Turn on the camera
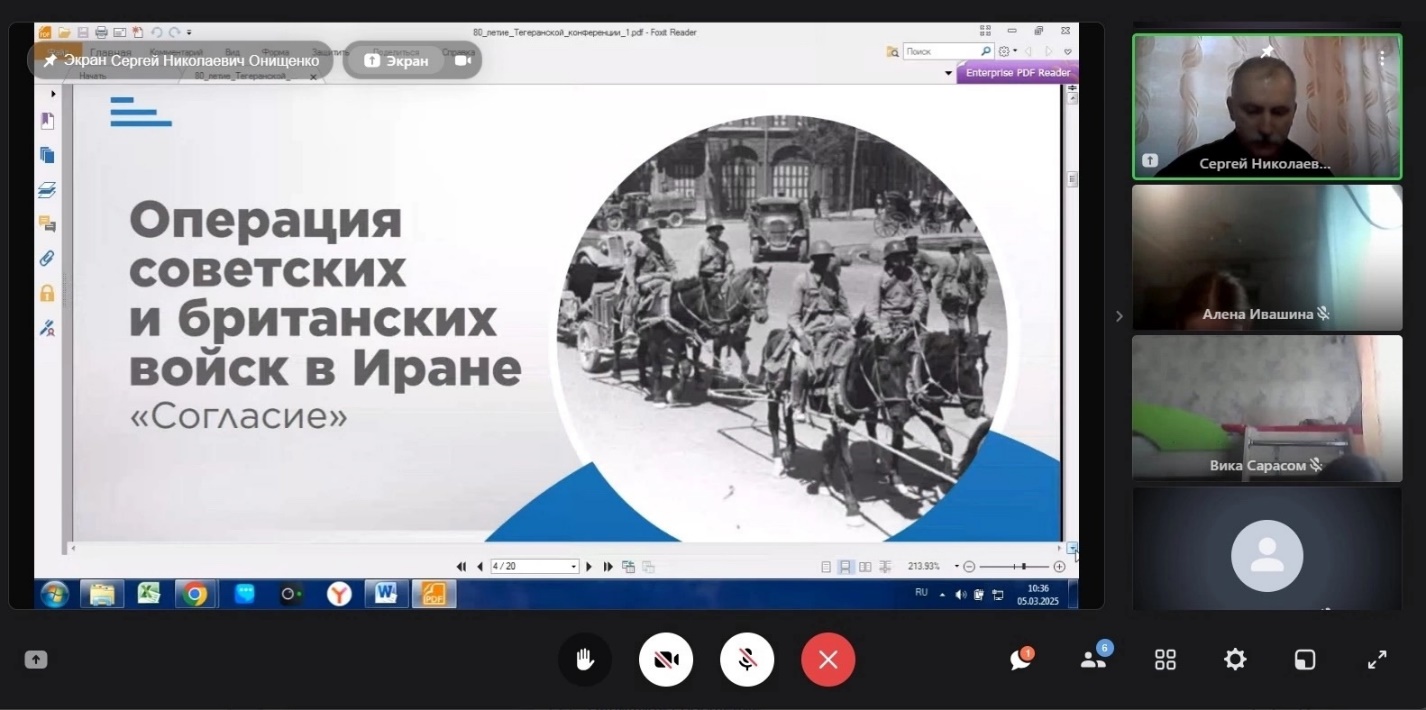 666,659
